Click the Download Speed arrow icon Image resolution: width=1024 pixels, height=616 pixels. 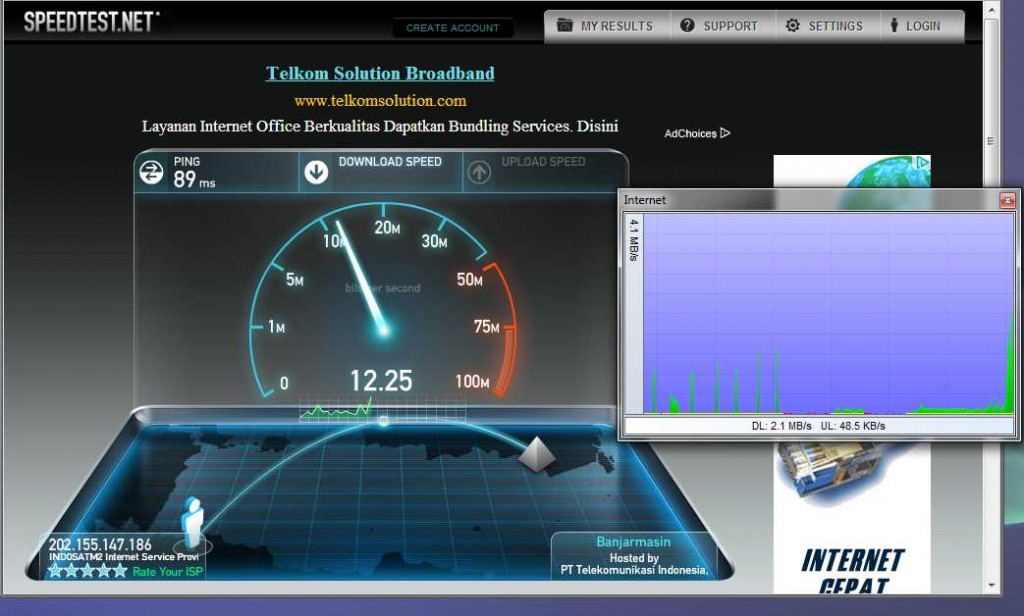(316, 172)
